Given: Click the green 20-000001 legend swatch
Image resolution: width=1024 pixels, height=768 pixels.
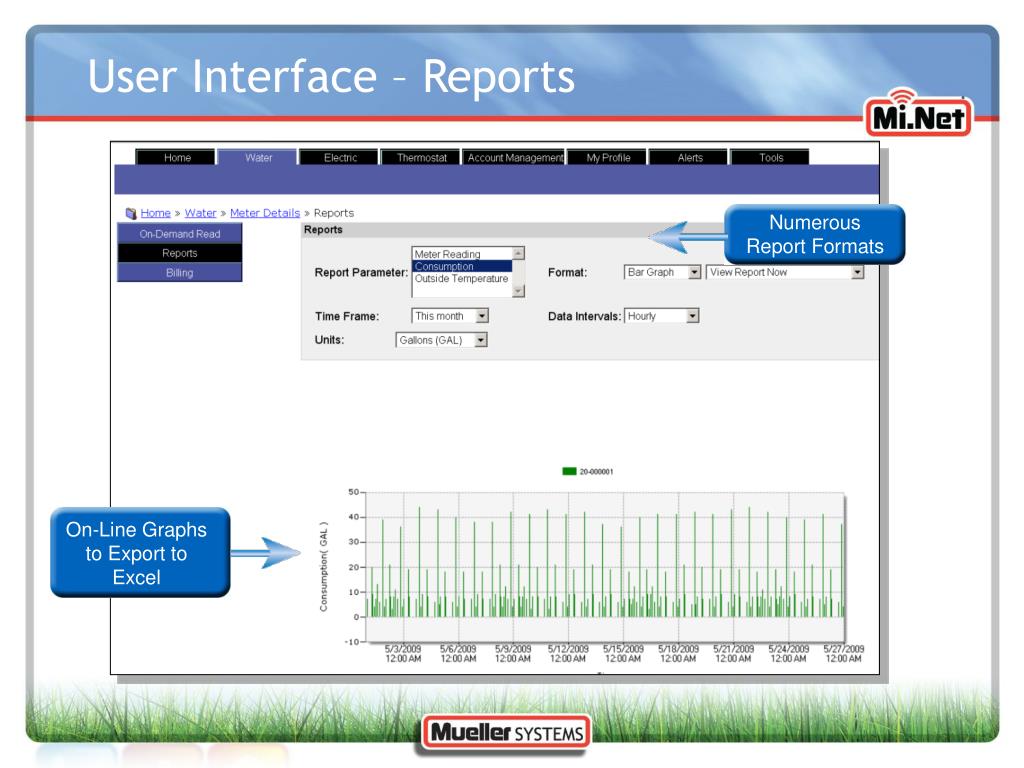Looking at the screenshot, I should [x=569, y=472].
